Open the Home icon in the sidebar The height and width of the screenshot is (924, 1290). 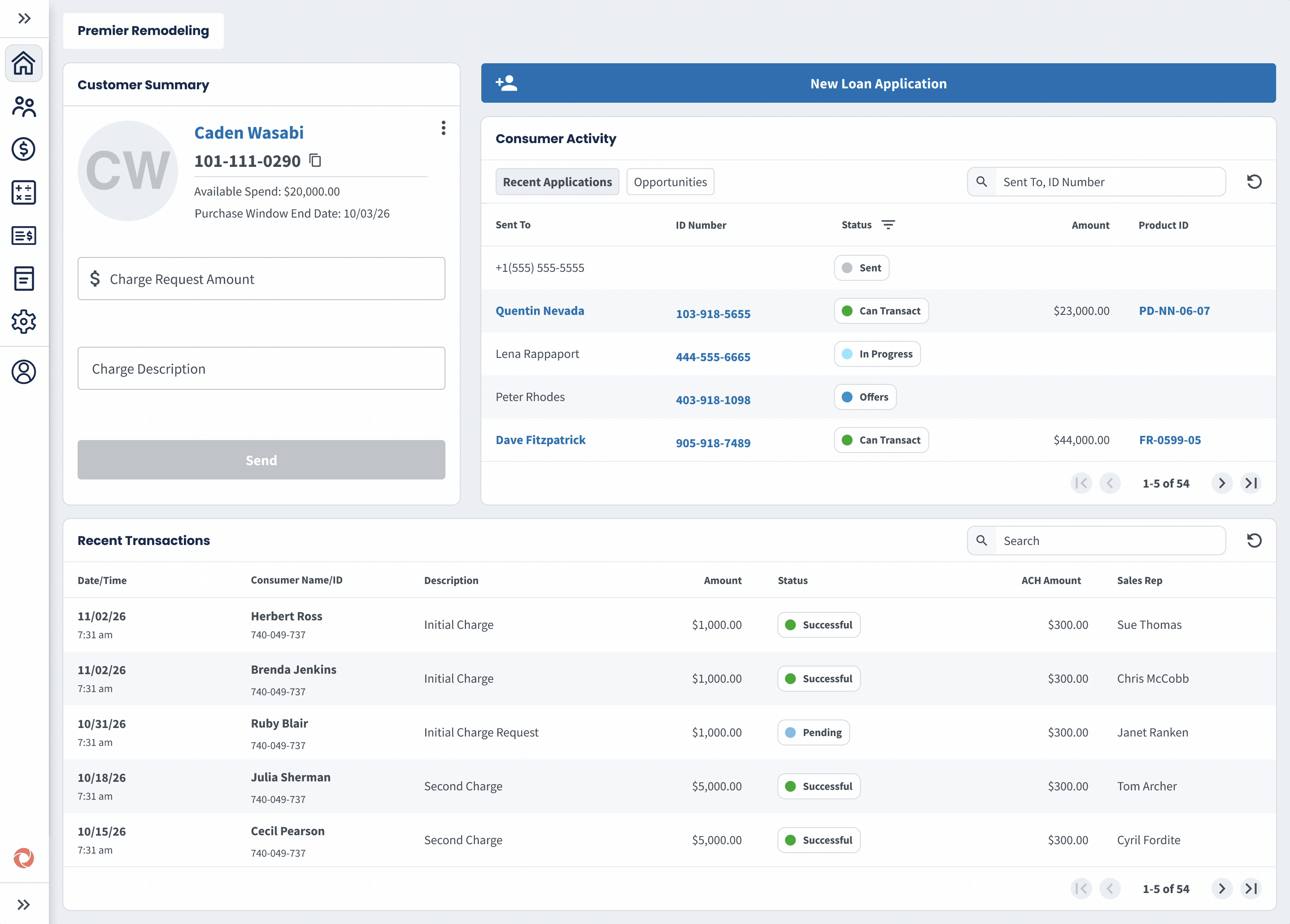pyautogui.click(x=23, y=63)
